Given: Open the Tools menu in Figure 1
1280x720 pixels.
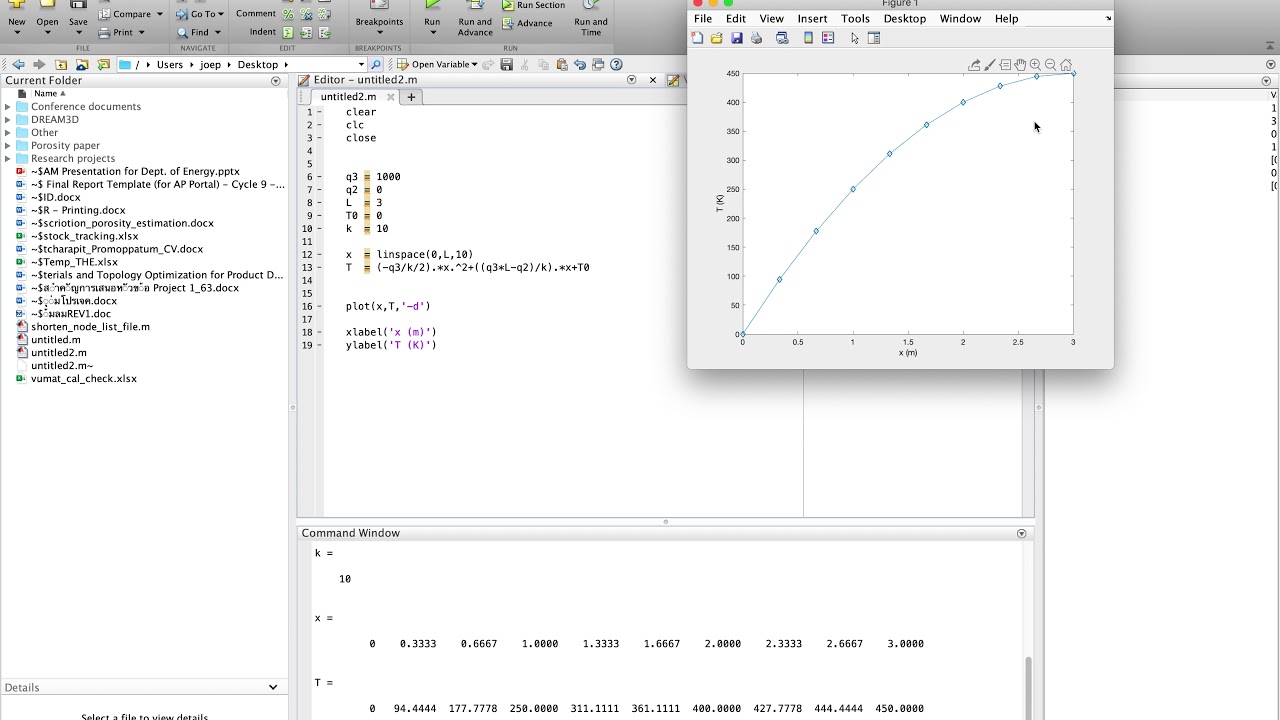Looking at the screenshot, I should tap(855, 19).
